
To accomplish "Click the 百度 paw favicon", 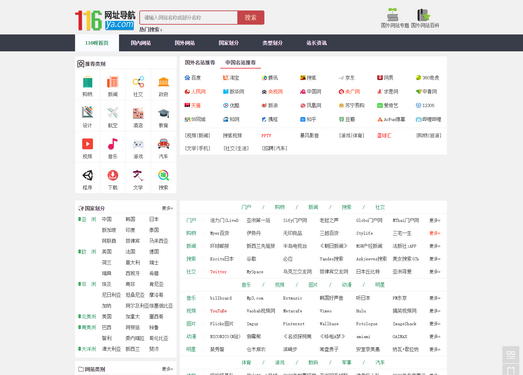I will coord(187,77).
